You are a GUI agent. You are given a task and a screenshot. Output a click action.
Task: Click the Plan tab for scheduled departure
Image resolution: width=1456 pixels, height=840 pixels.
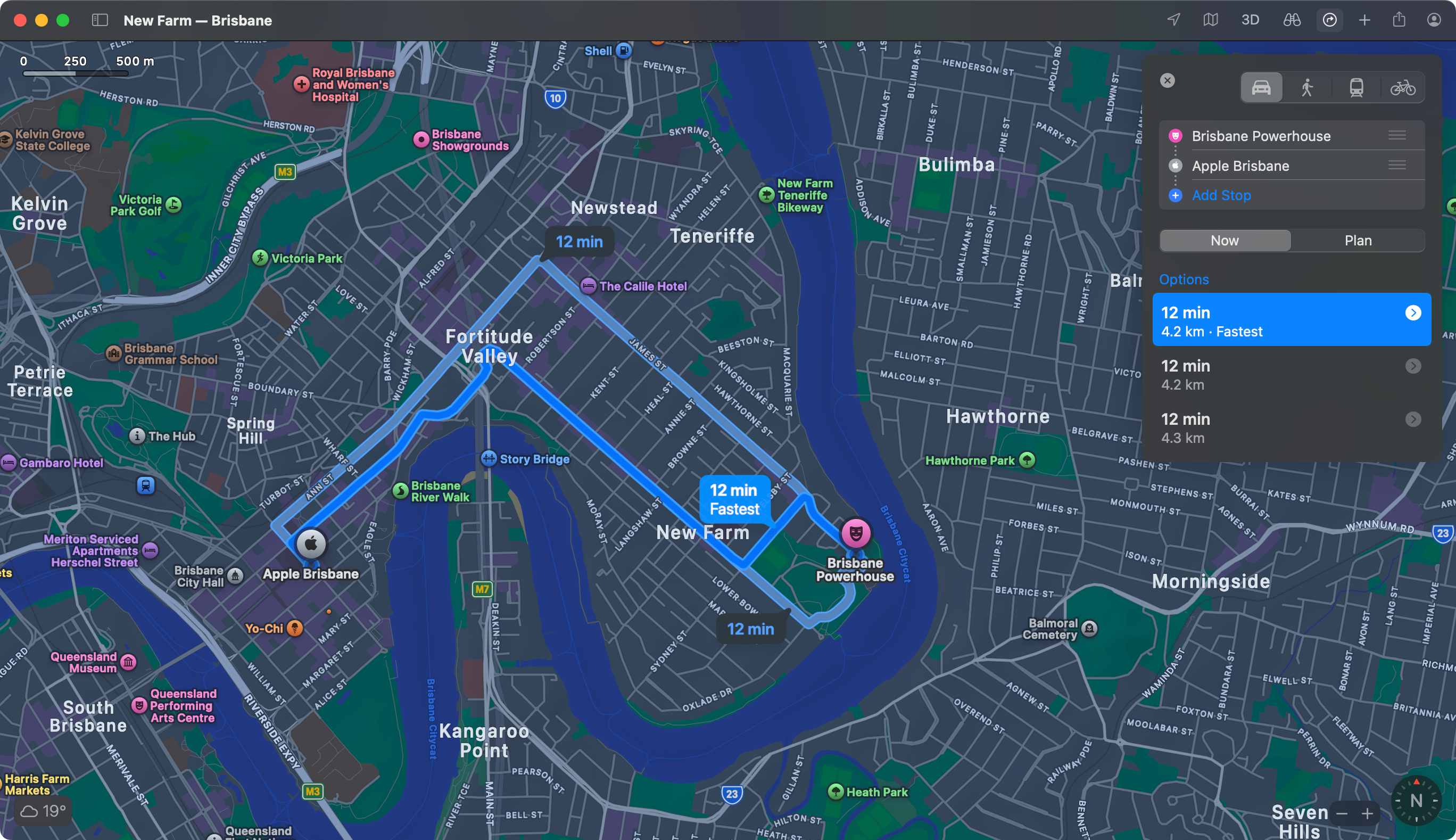pos(1357,240)
